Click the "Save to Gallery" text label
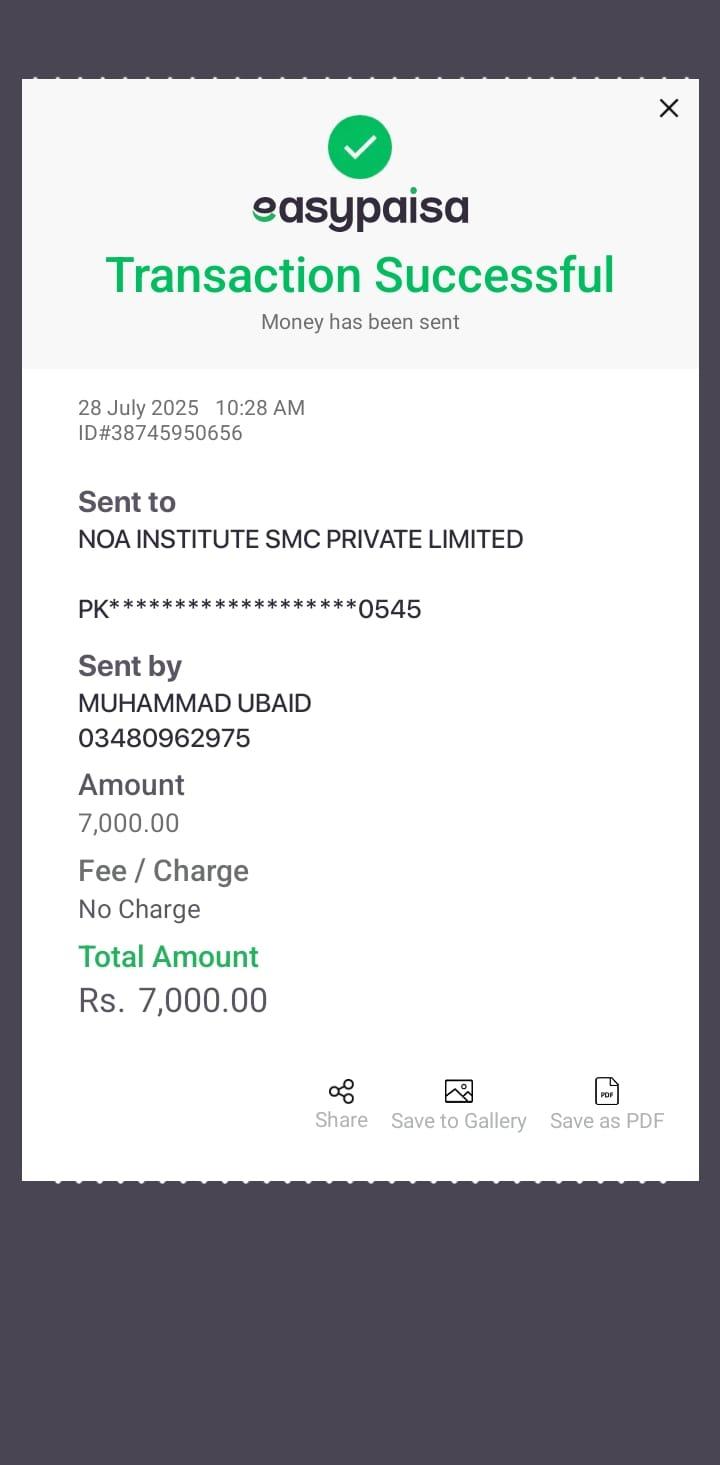Viewport: 720px width, 1465px height. 458,1121
